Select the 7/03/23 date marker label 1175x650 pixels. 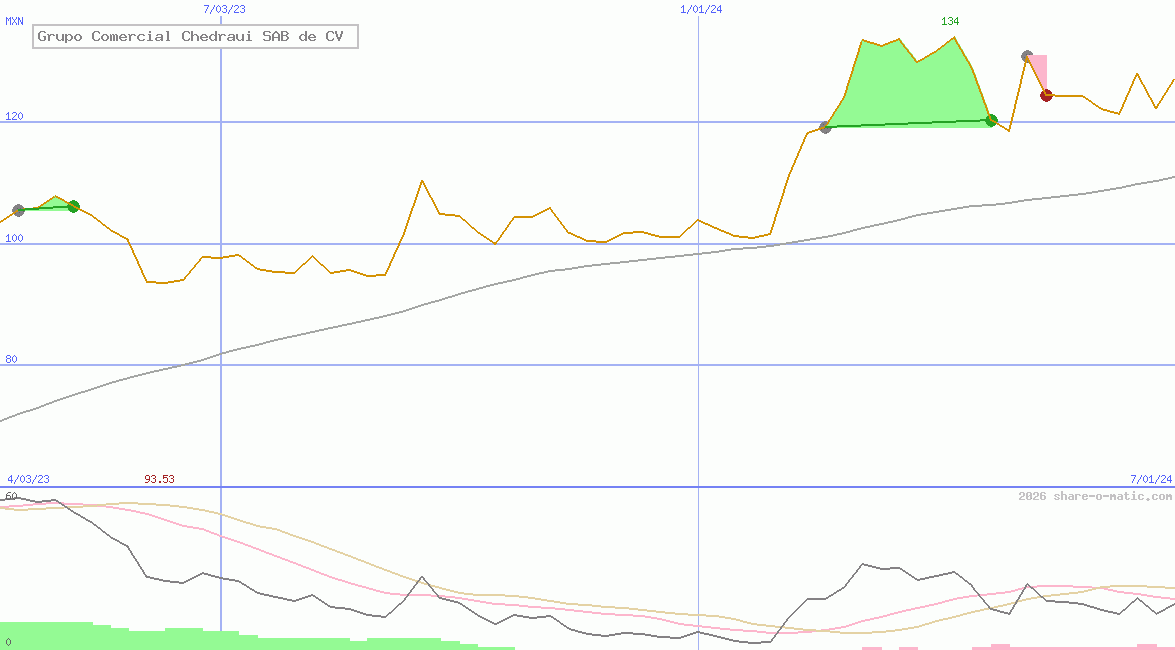click(224, 9)
